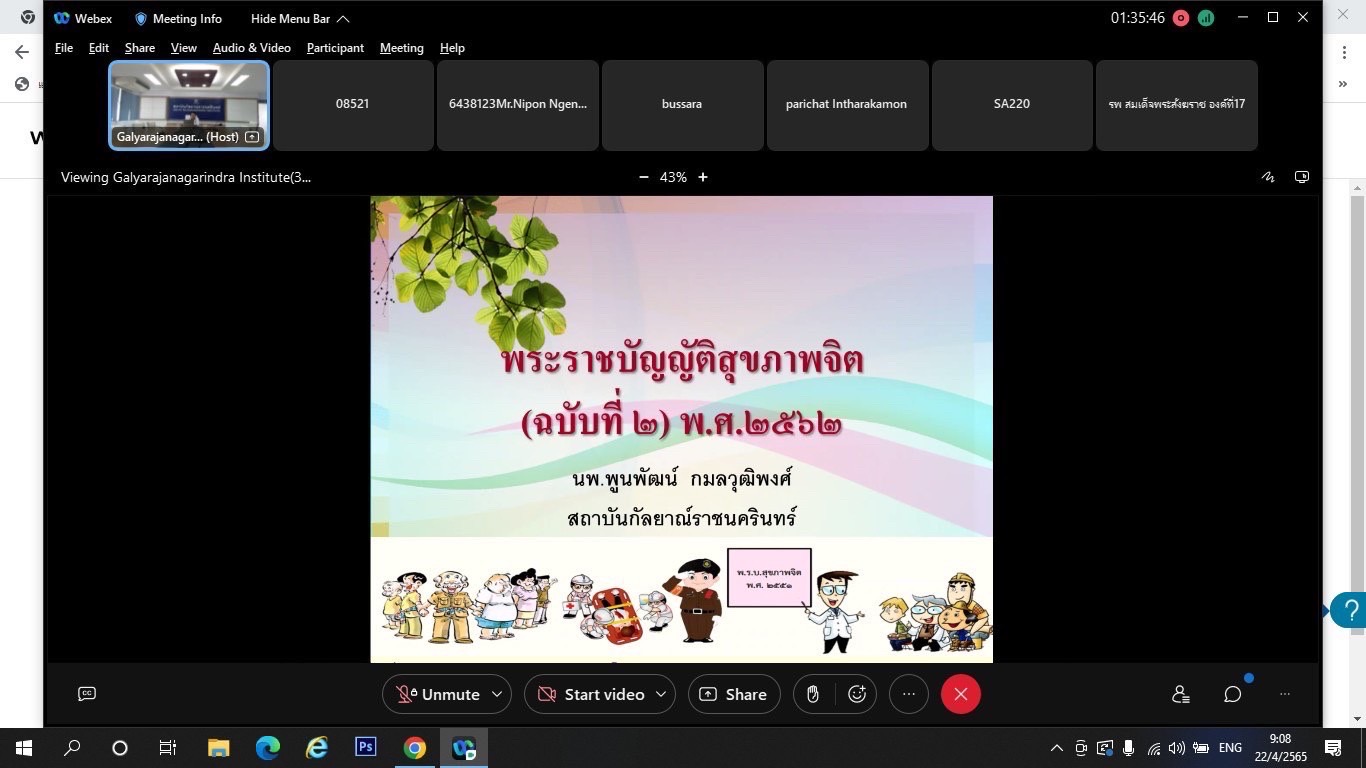The image size is (1366, 768).
Task: Raise hand using the hand icon
Action: [813, 694]
